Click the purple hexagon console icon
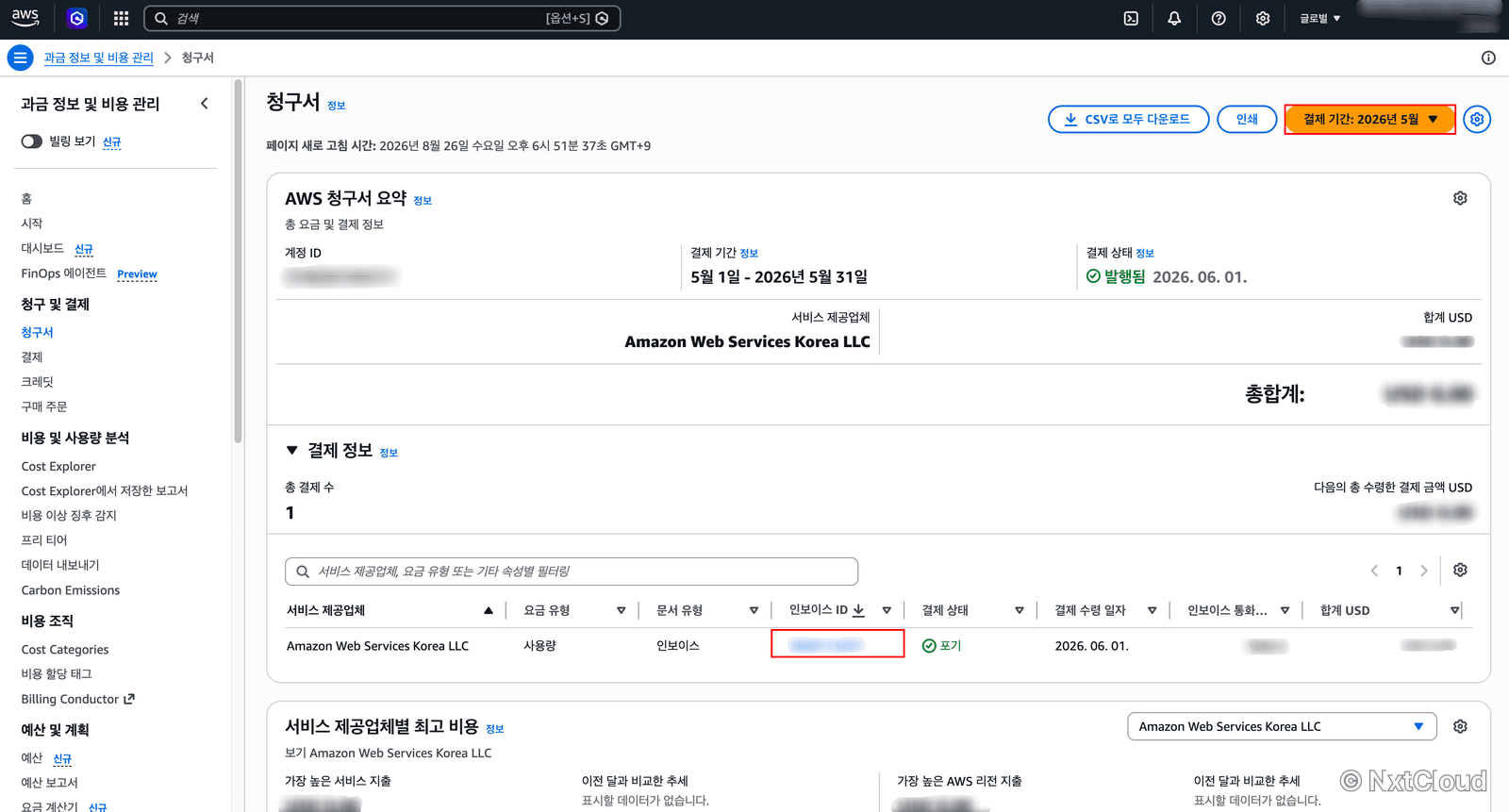Screen dimensions: 1509x812 (77, 18)
